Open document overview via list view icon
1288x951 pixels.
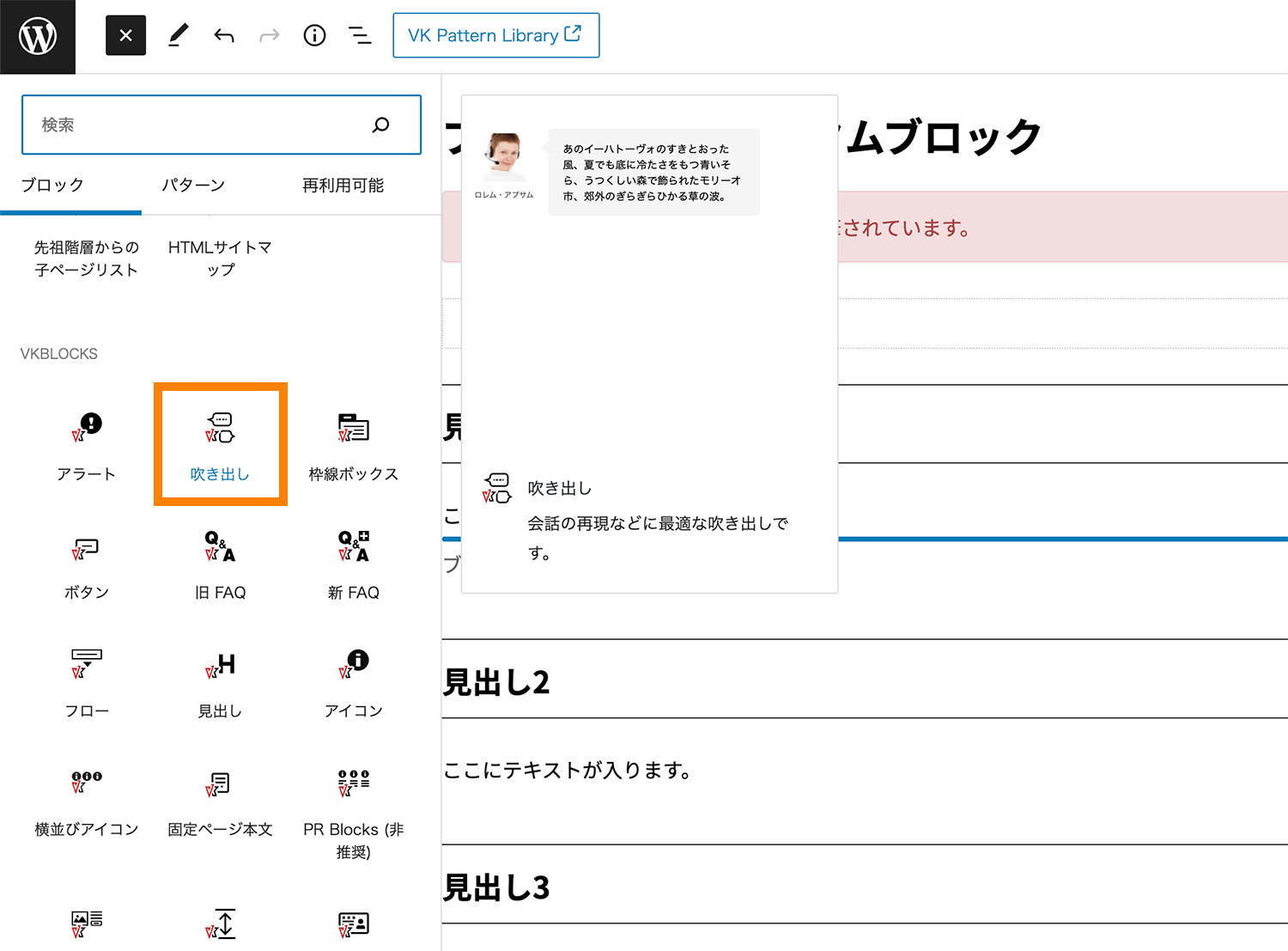[x=359, y=35]
